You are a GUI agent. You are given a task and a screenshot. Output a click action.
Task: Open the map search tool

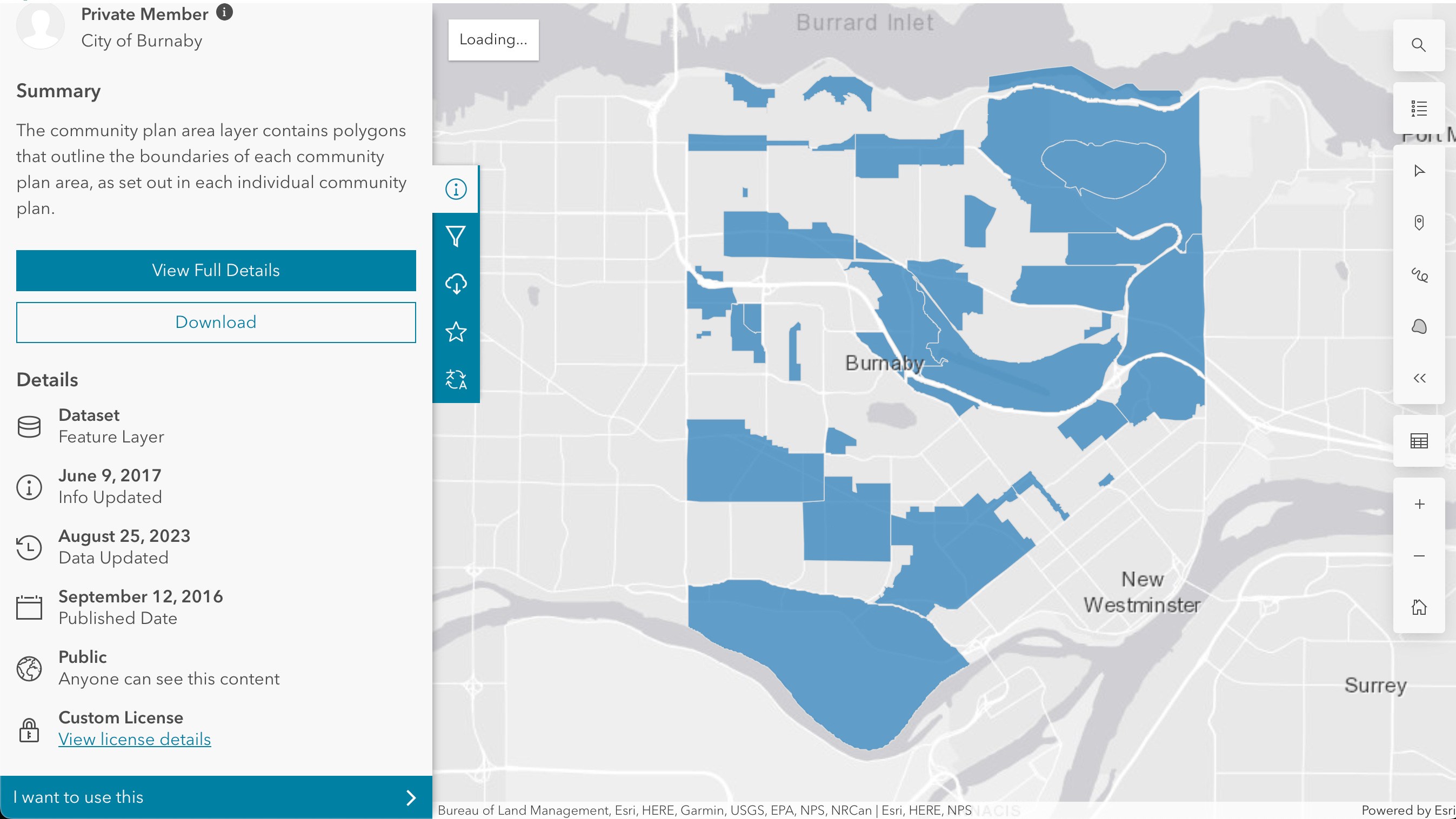[x=1418, y=45]
